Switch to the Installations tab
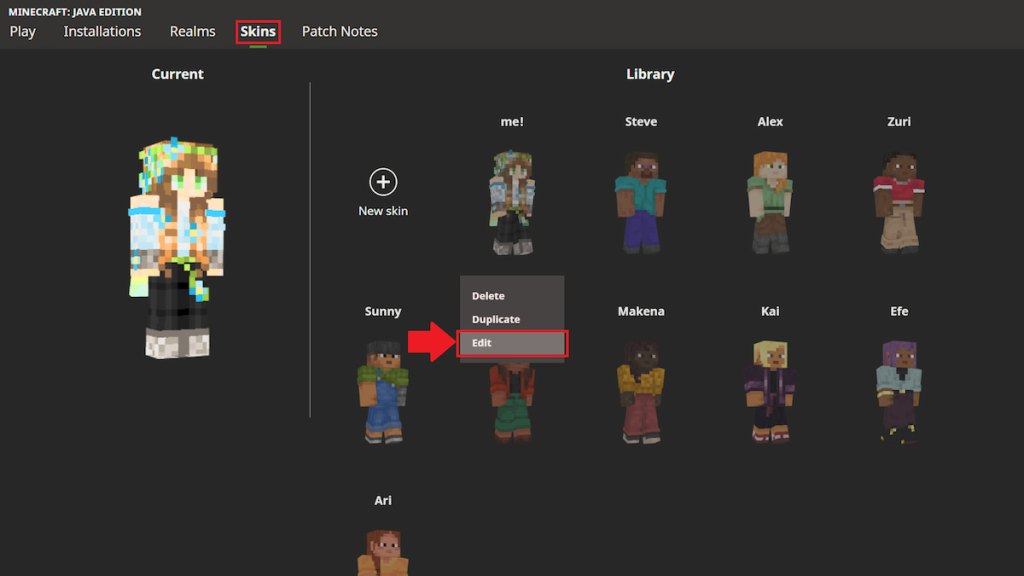 coord(102,31)
